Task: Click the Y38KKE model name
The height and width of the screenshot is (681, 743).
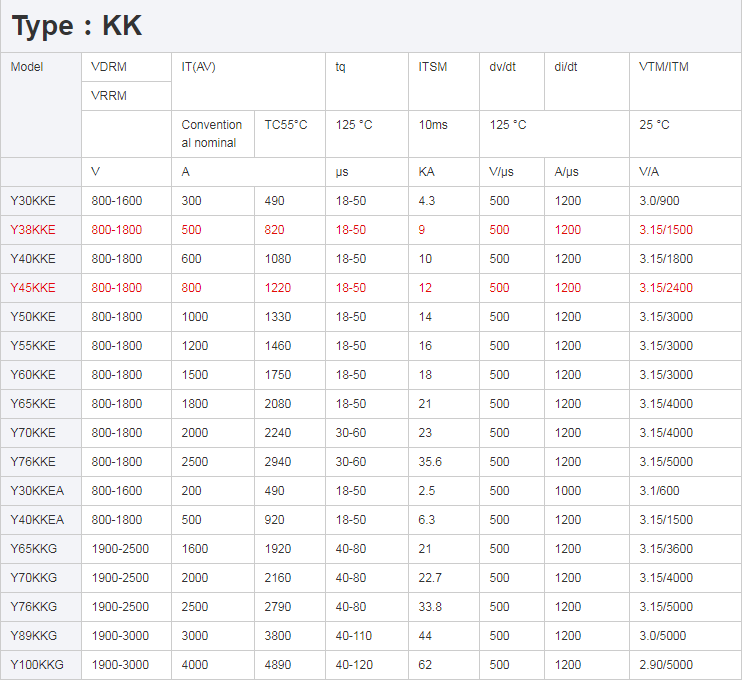Action: coord(33,230)
